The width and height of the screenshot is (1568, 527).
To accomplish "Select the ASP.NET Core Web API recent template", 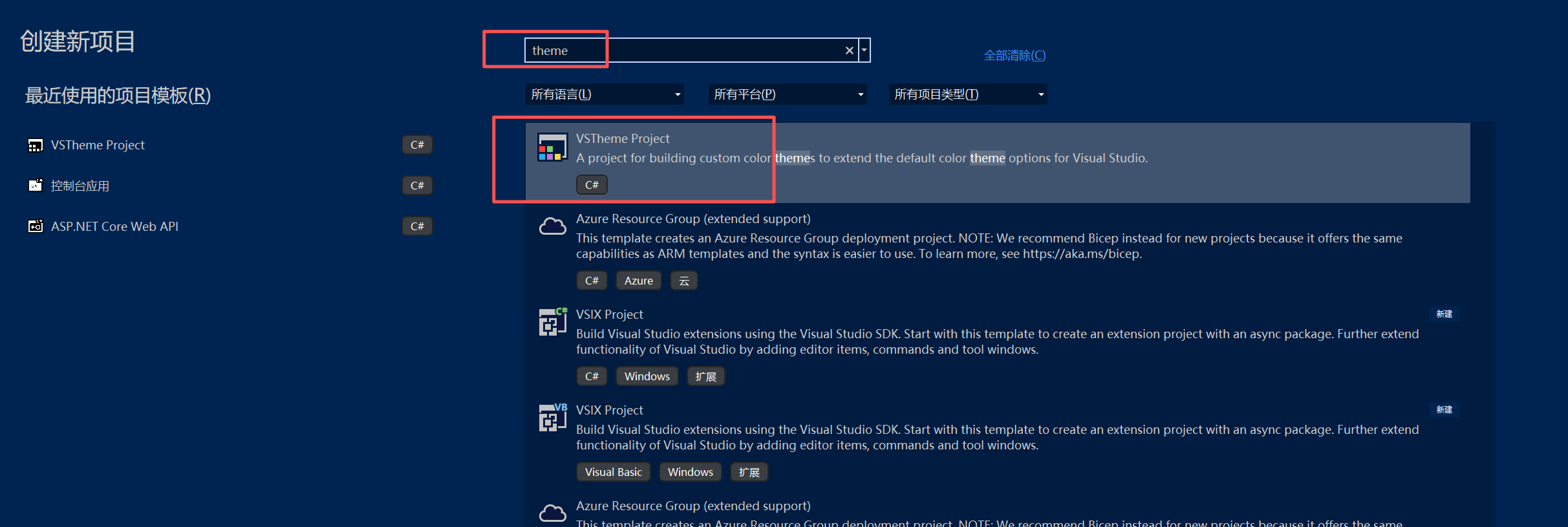I will pyautogui.click(x=230, y=226).
